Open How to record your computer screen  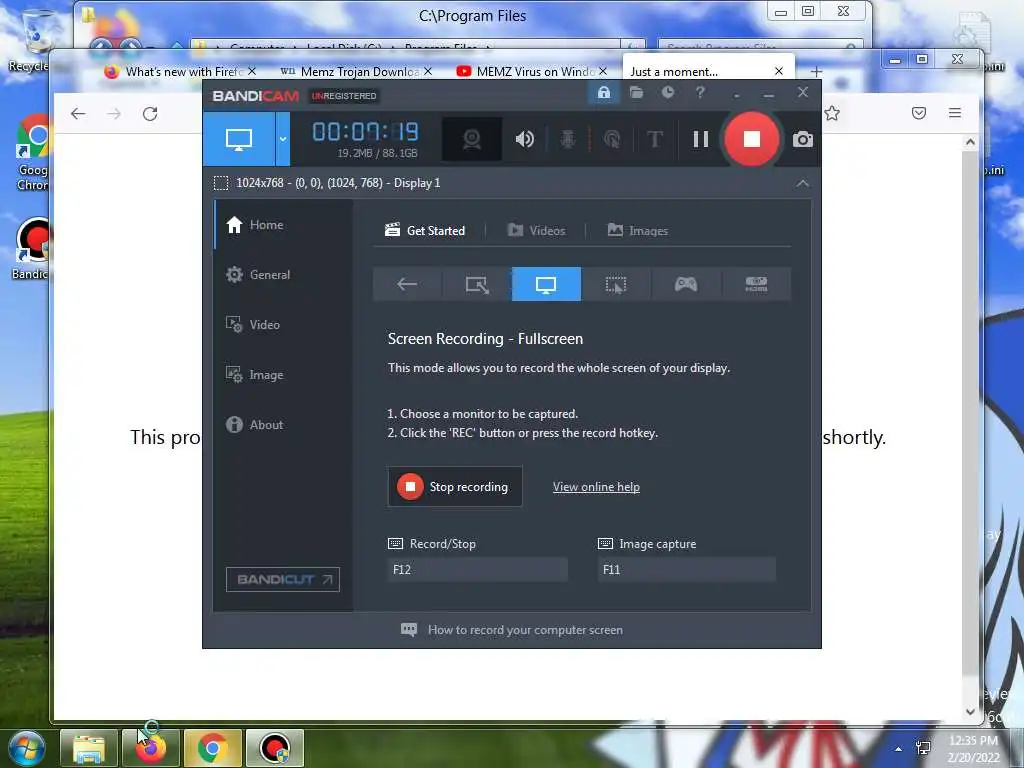[x=512, y=630]
